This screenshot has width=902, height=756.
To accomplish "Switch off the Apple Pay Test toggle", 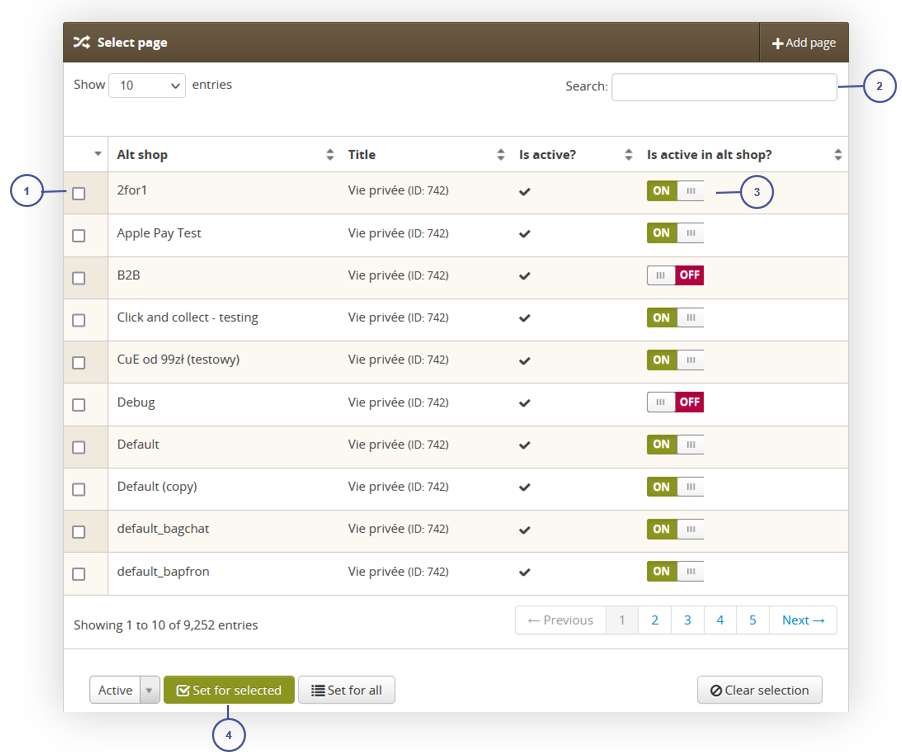I will 675,233.
